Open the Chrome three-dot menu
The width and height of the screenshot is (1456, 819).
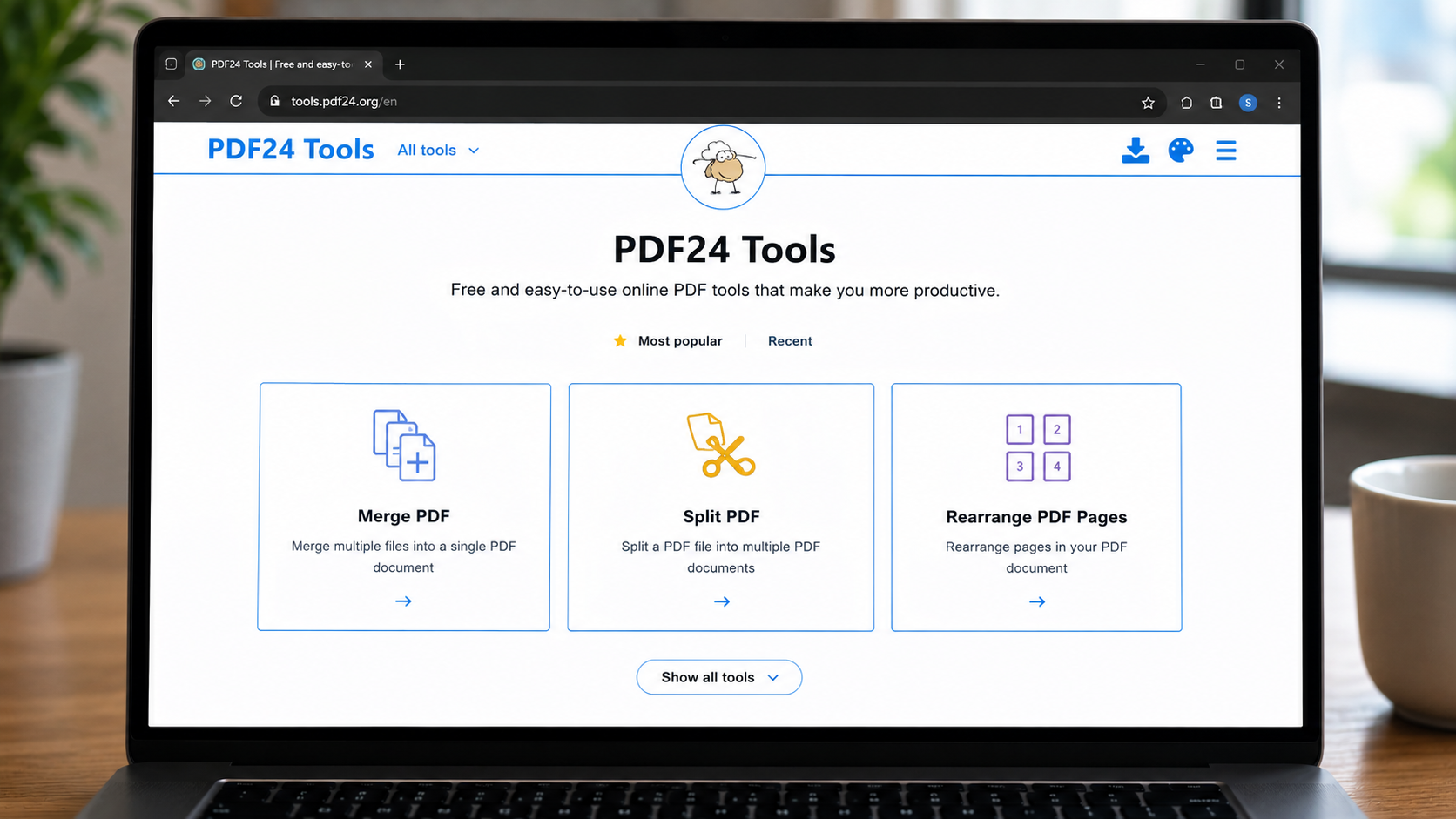(x=1279, y=103)
